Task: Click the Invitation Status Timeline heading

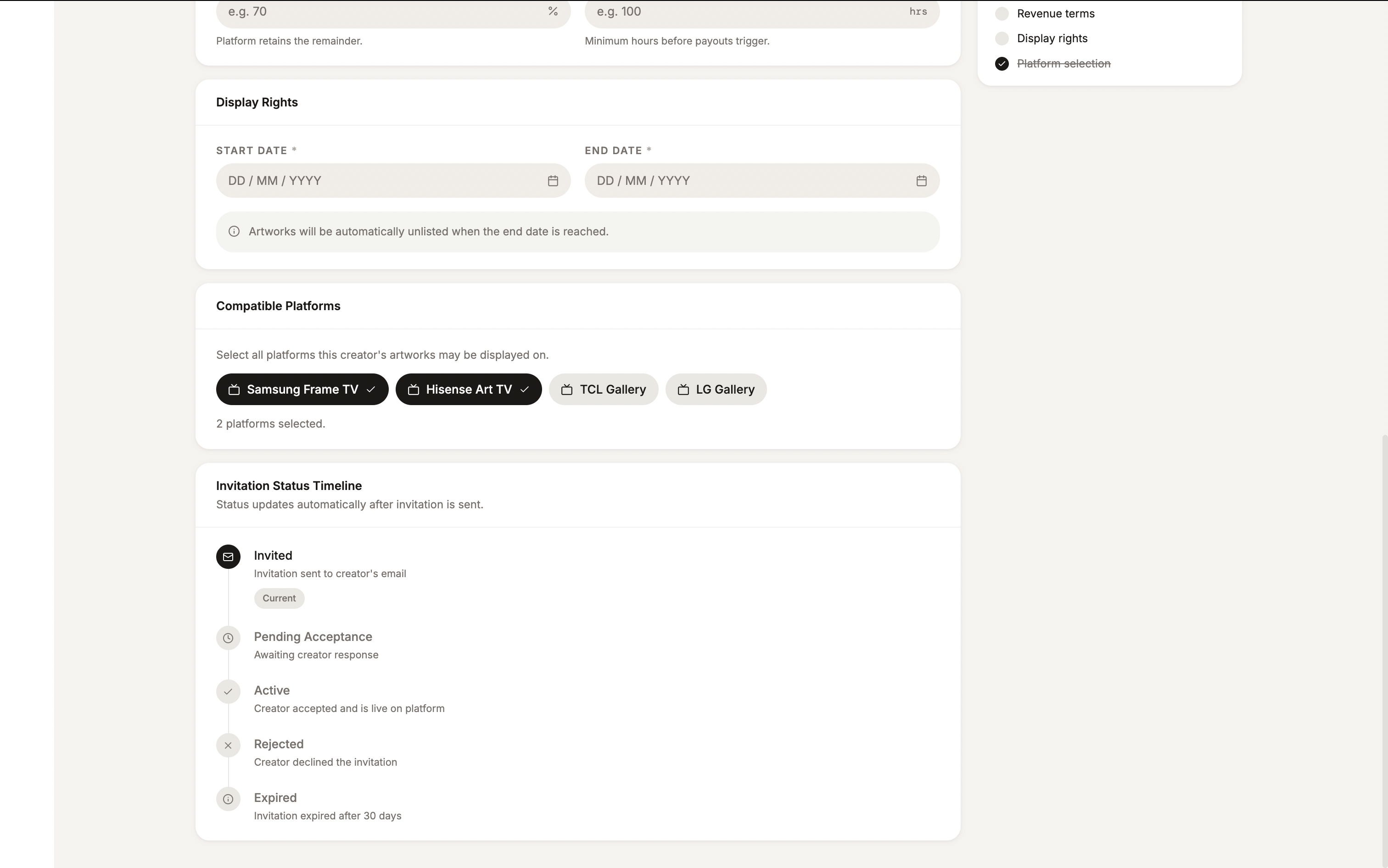Action: [289, 486]
